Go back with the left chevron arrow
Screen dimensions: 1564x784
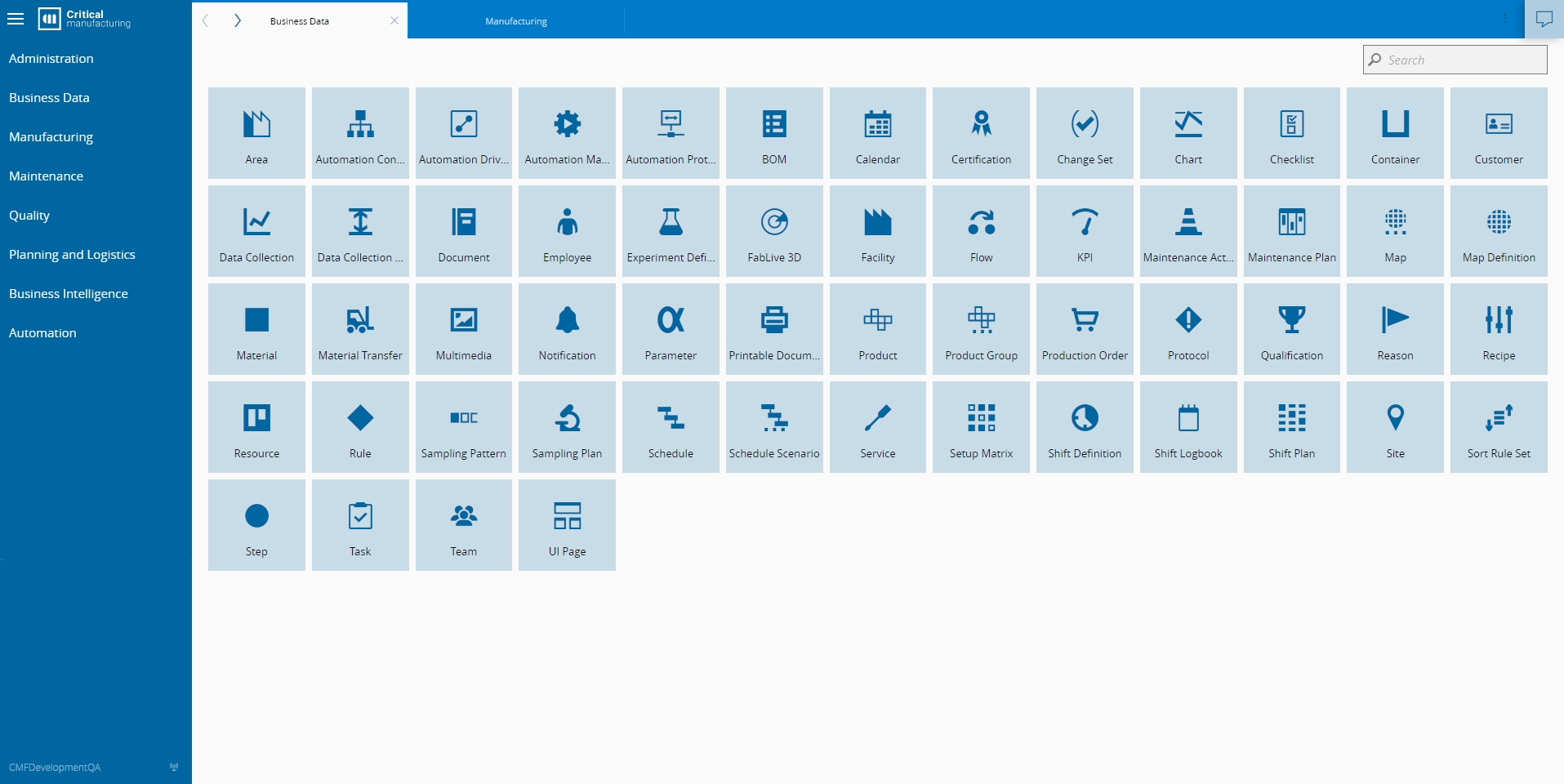pyautogui.click(x=206, y=20)
